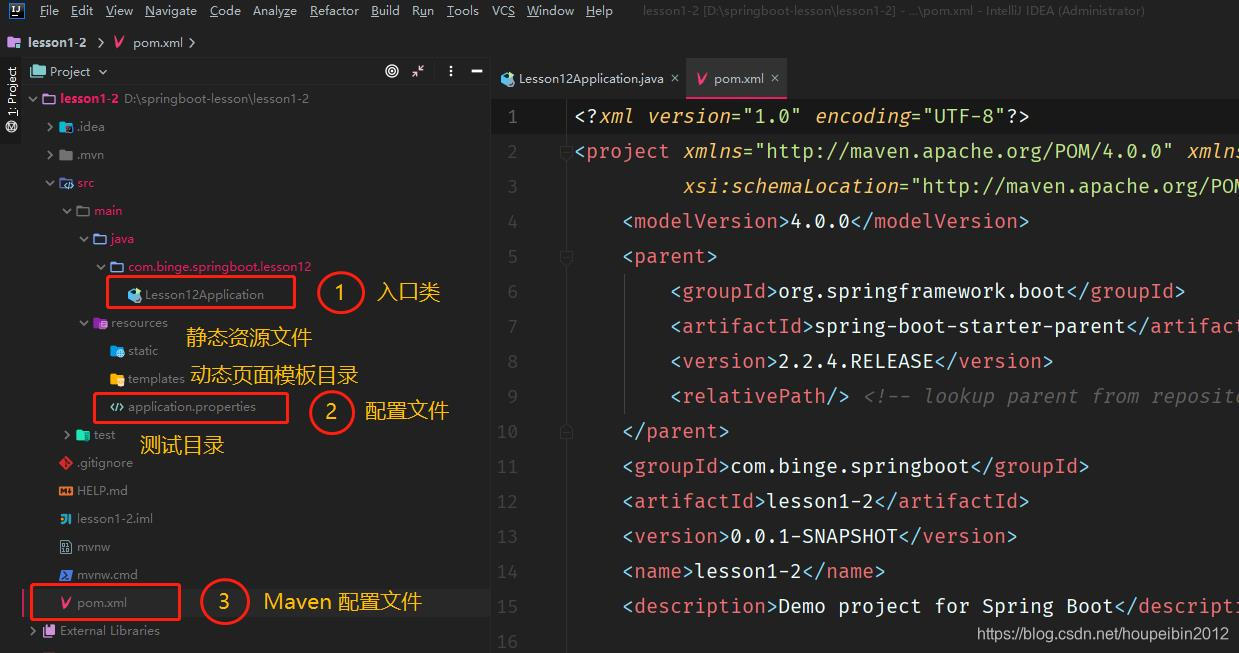Viewport: 1239px width, 653px height.
Task: Collapse all nodes in Project panel
Action: point(418,71)
